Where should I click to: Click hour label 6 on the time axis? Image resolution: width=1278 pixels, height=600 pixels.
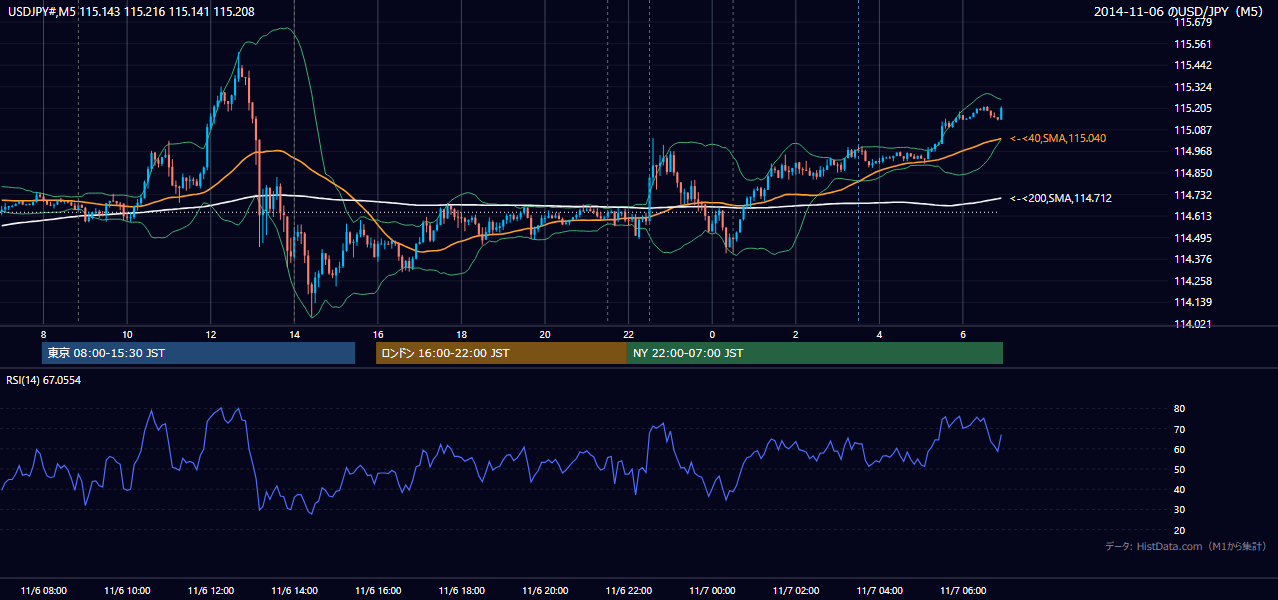(x=962, y=333)
